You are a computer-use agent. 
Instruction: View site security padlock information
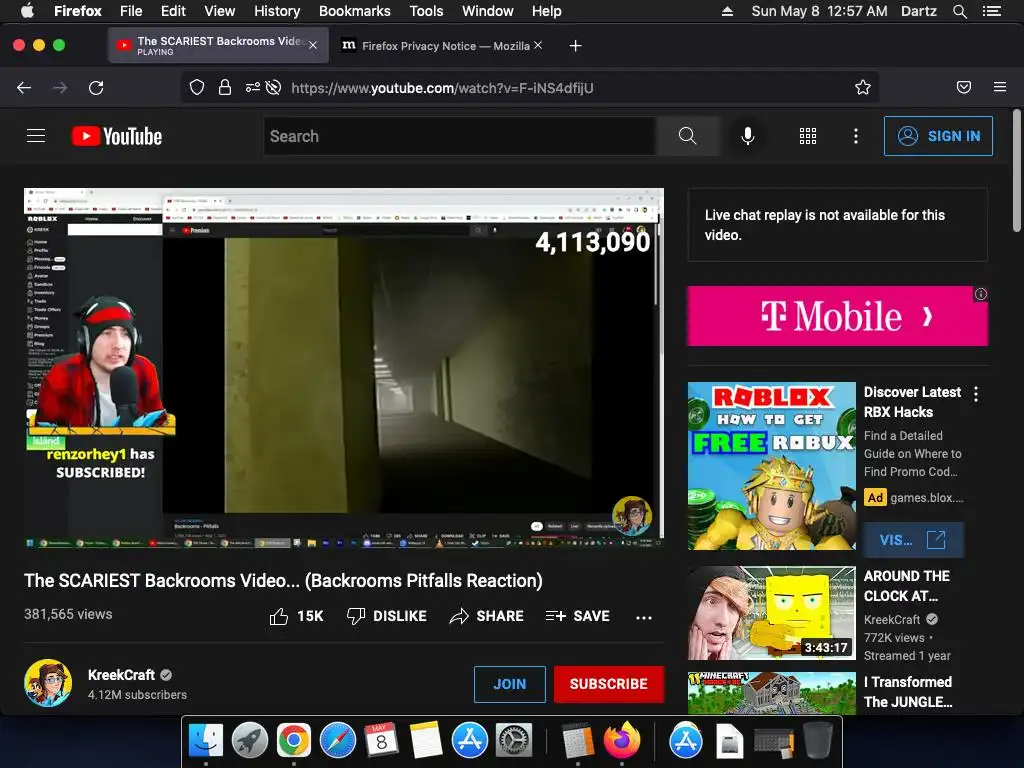pyautogui.click(x=225, y=88)
